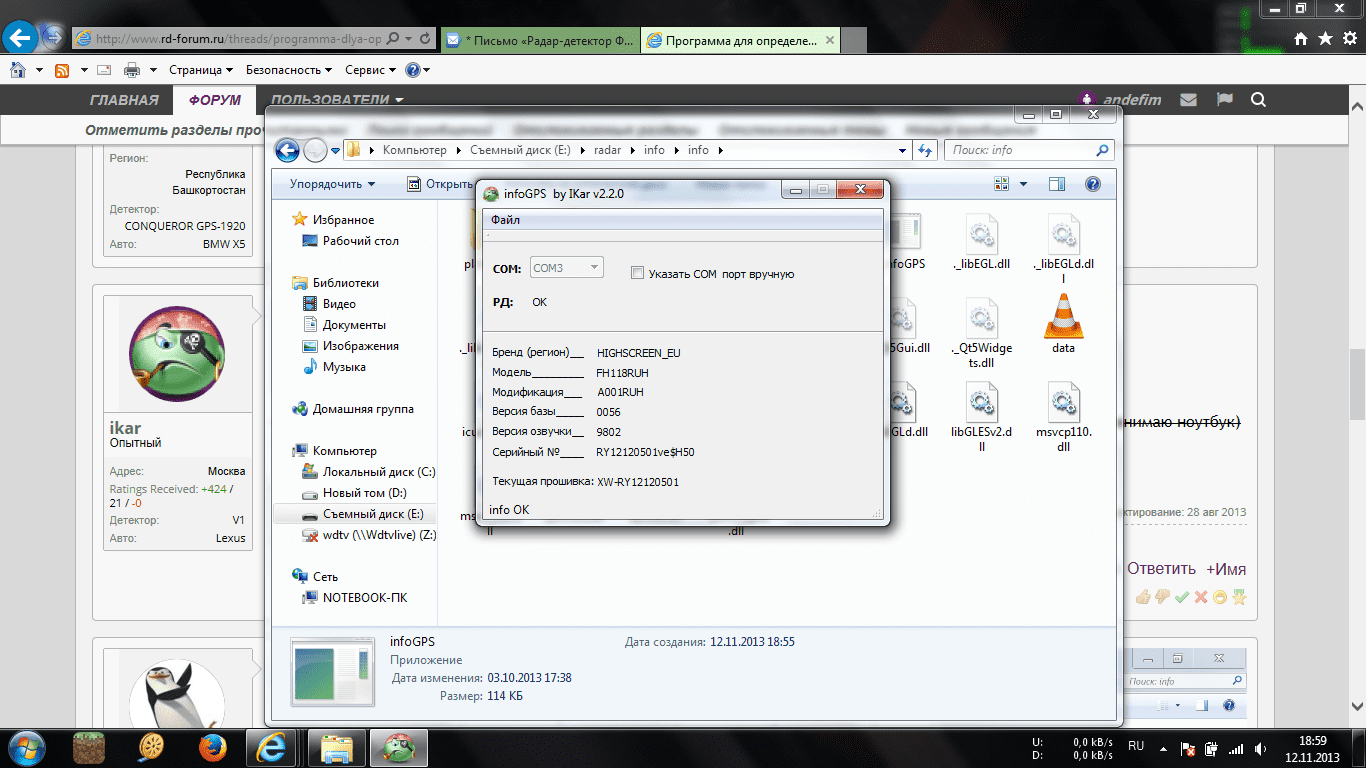Enable 'Указать COM порт вручную' checkbox
The image size is (1366, 768).
coord(638,273)
